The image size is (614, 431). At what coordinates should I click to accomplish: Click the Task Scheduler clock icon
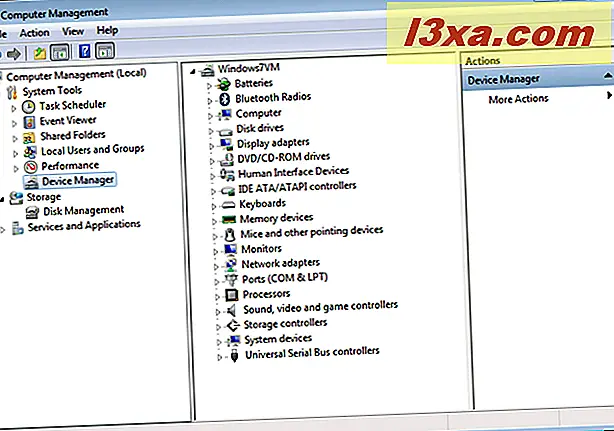[29, 106]
